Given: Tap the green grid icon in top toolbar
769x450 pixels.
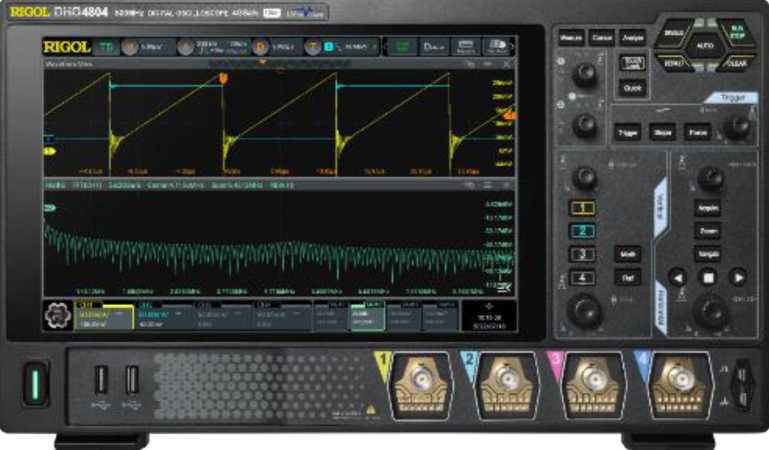Looking at the screenshot, I should pos(401,47).
